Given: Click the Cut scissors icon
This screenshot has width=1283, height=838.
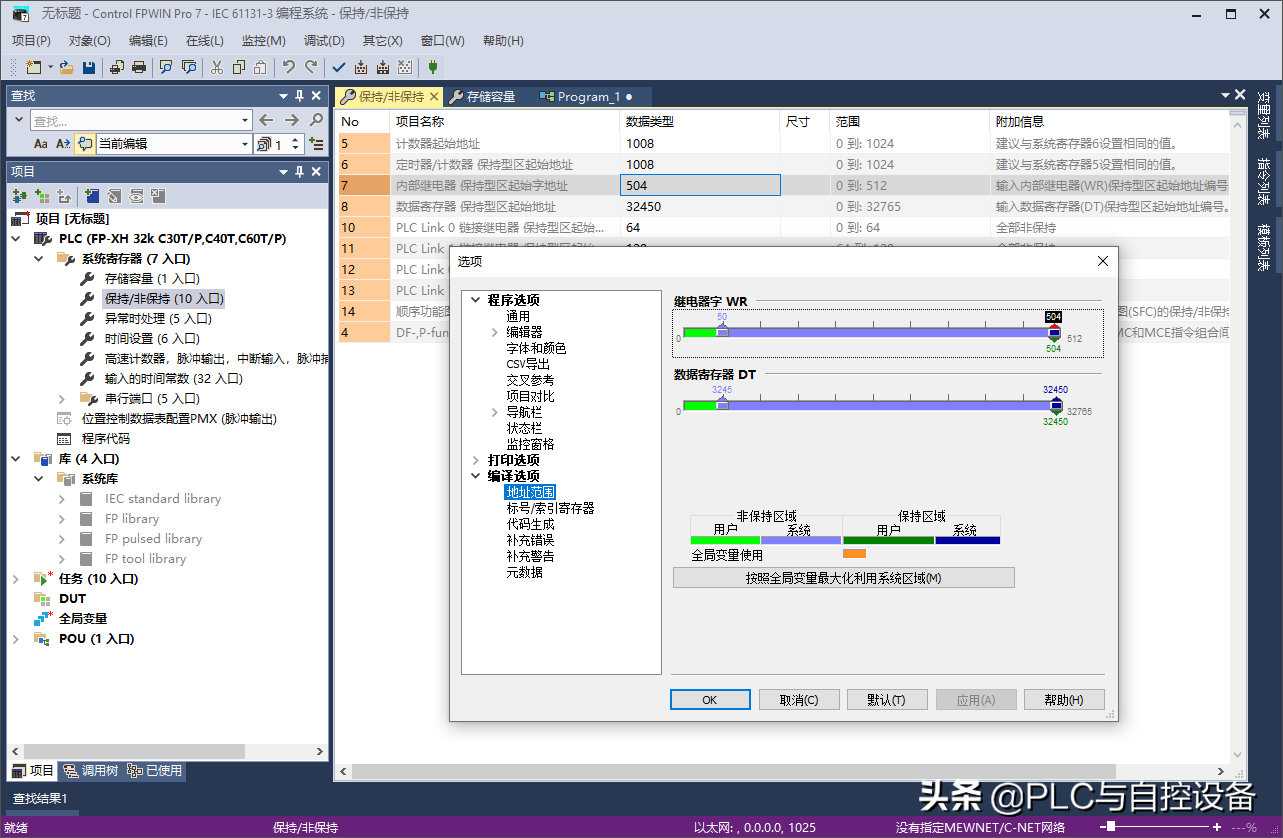Looking at the screenshot, I should [x=216, y=67].
